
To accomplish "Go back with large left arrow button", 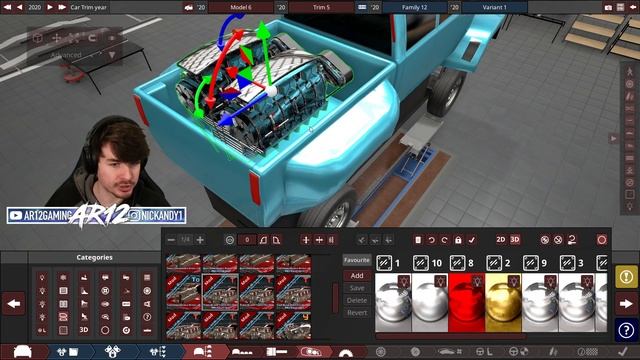I will click(14, 304).
